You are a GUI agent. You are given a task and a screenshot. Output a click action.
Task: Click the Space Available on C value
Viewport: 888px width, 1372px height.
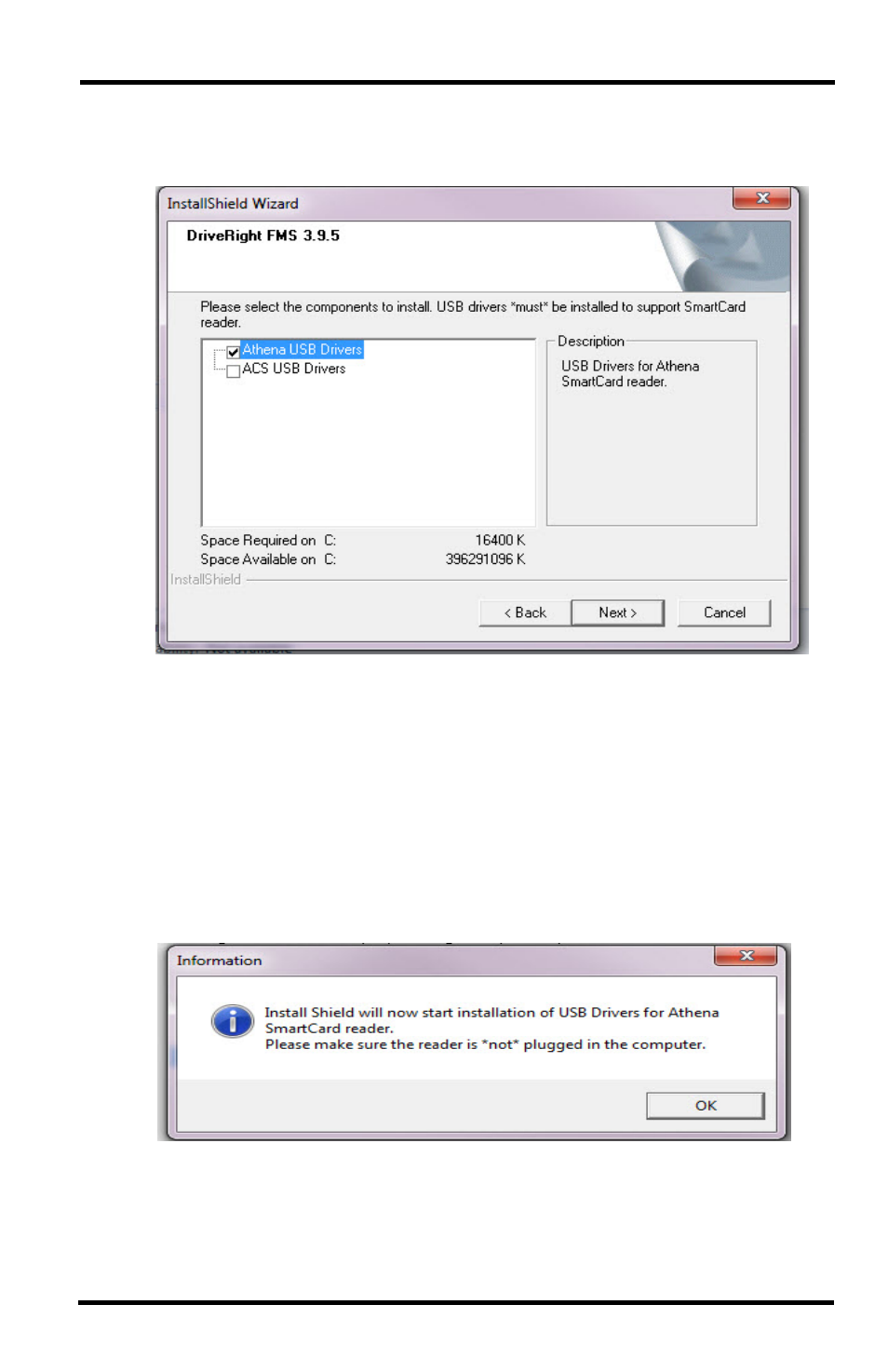pyautogui.click(x=485, y=559)
